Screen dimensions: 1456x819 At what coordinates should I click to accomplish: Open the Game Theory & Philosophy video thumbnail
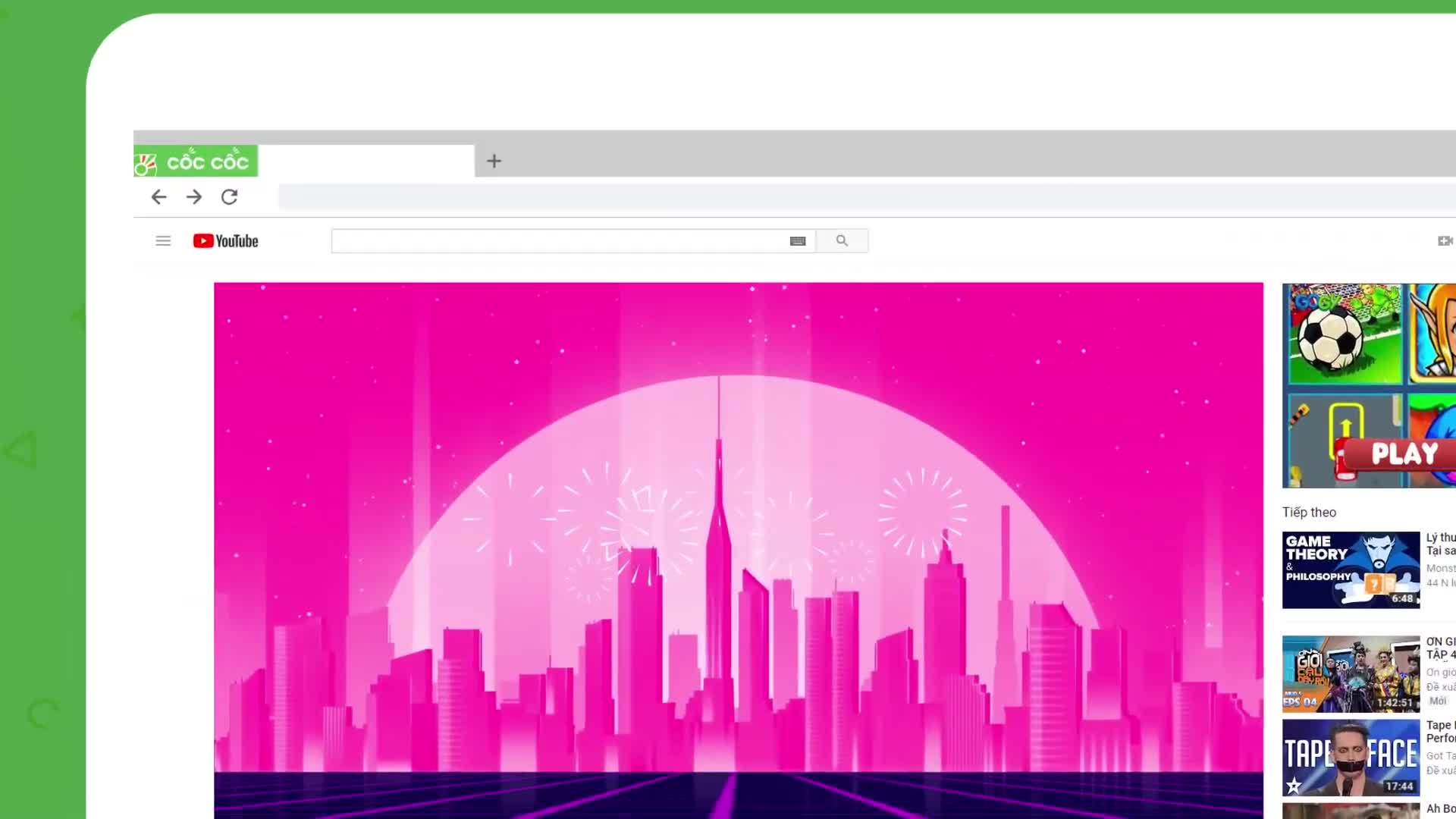pos(1351,570)
